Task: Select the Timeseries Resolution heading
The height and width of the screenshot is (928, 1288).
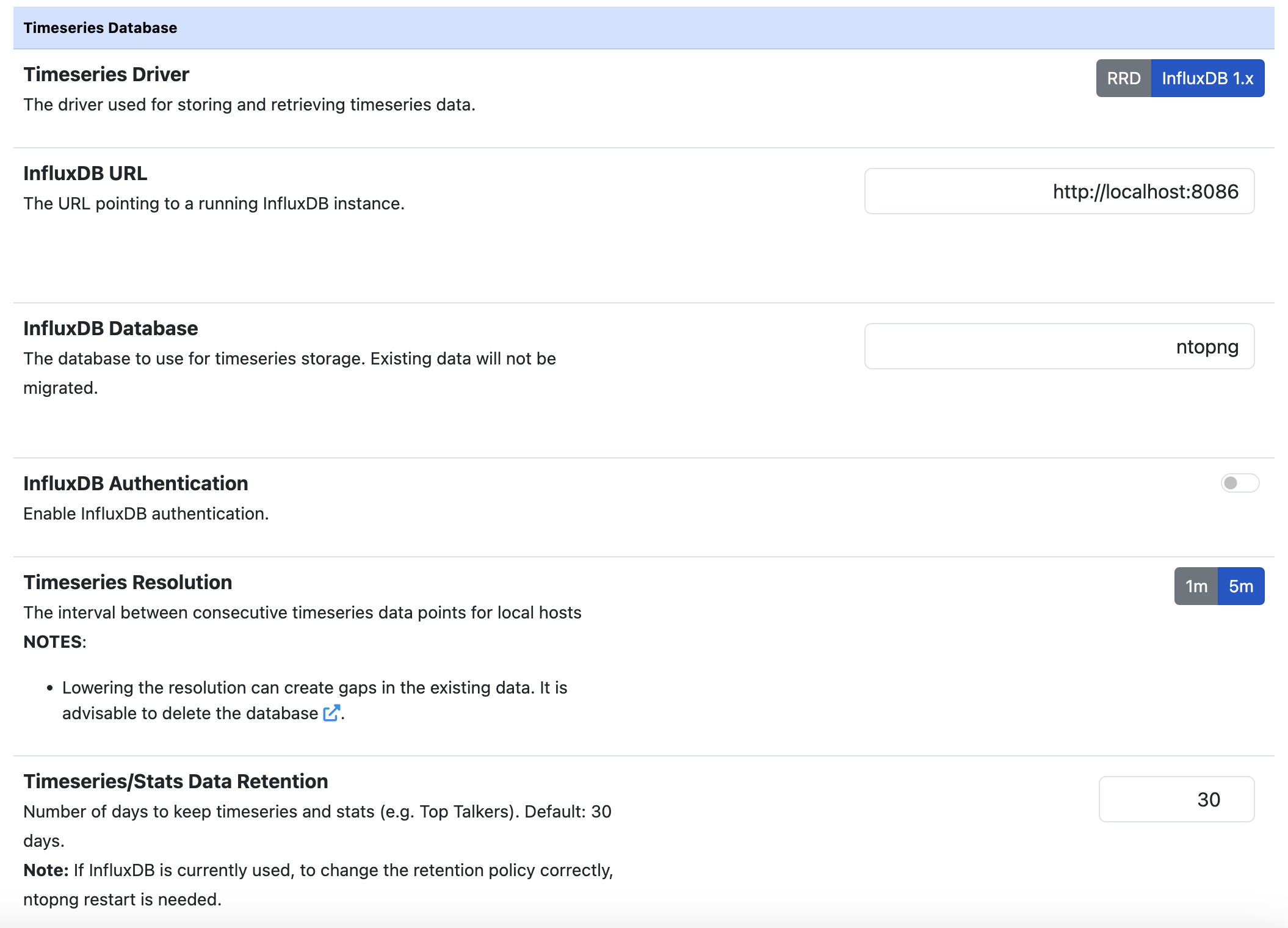Action: pos(128,582)
